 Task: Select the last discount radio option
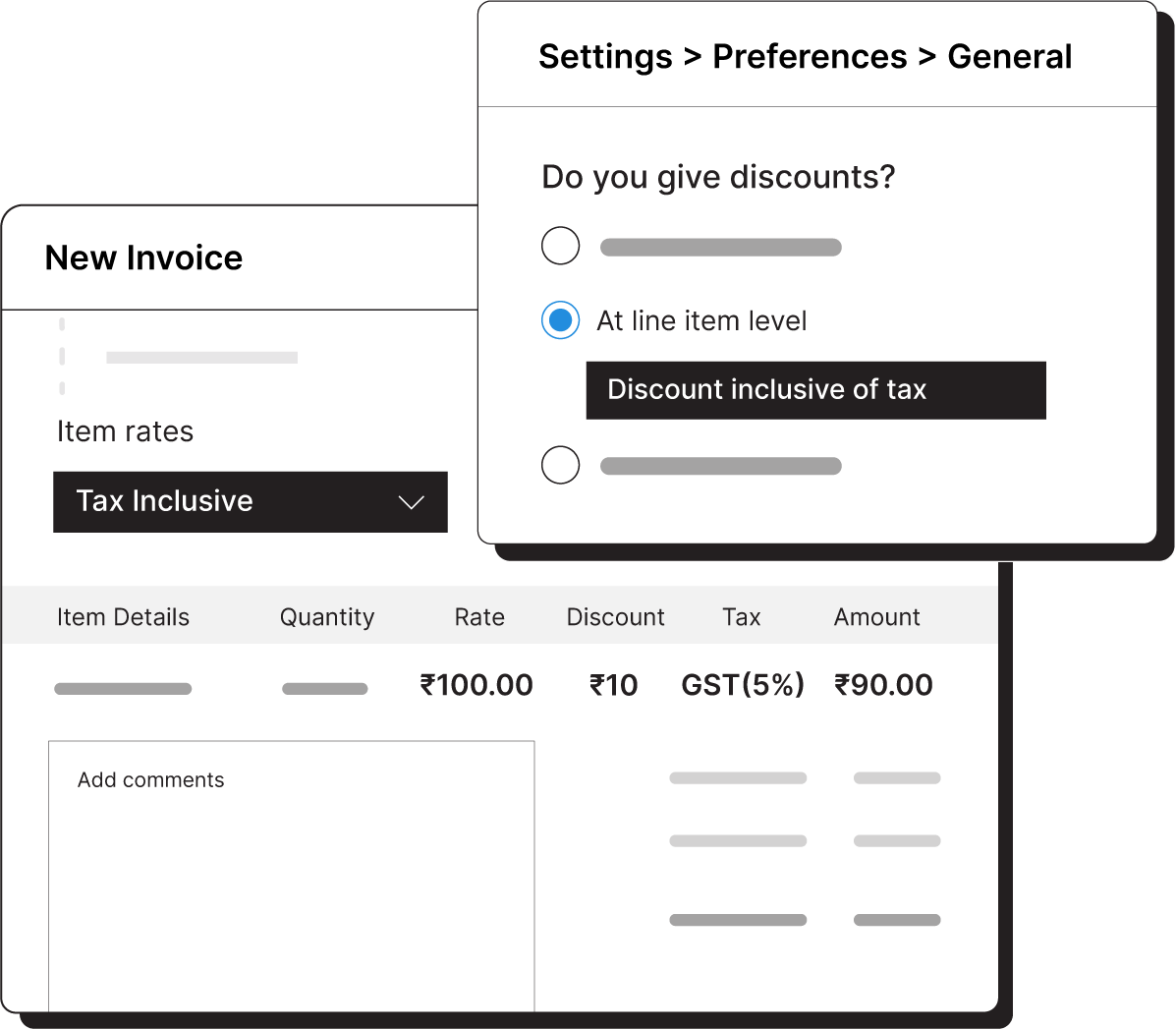coord(560,465)
